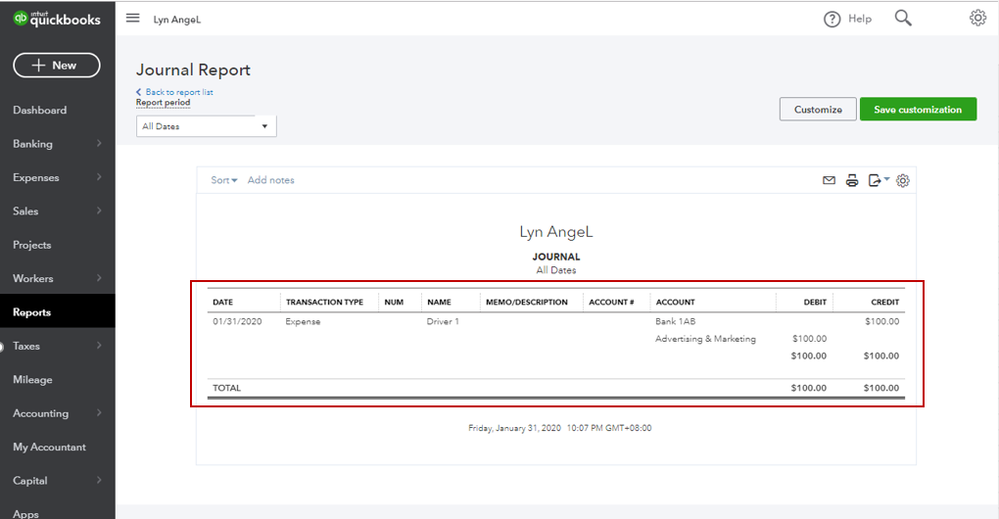
Task: Open the export report dropdown icon
Action: click(x=879, y=180)
